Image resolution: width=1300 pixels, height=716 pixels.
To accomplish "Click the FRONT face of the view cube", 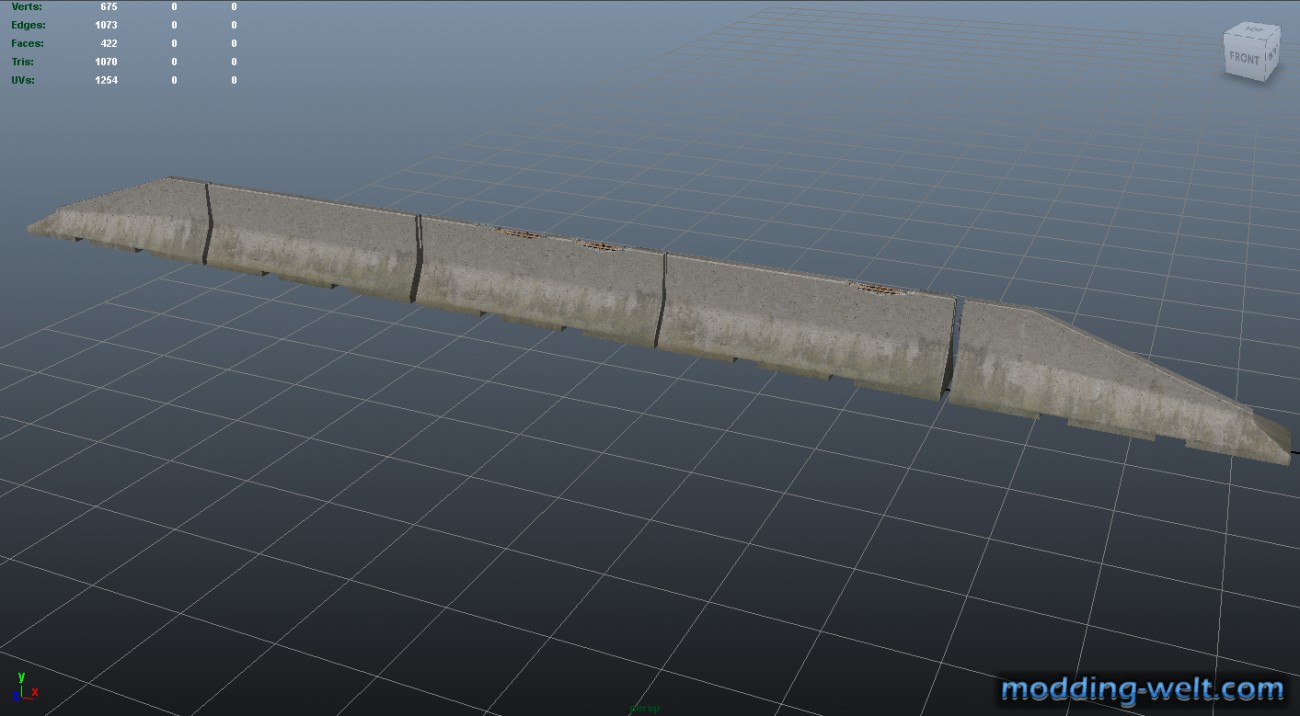I will pos(1245,59).
